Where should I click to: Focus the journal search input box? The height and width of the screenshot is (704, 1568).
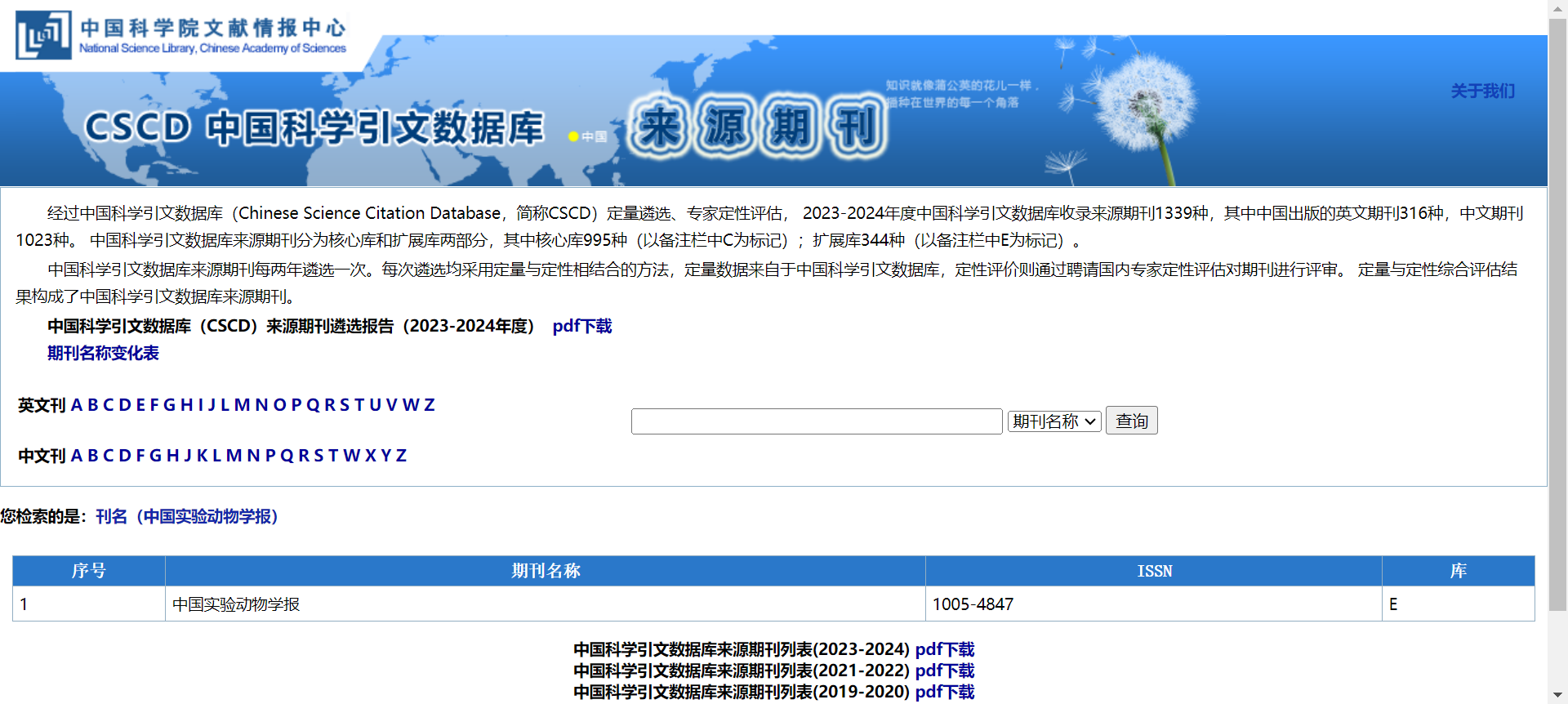click(x=817, y=421)
